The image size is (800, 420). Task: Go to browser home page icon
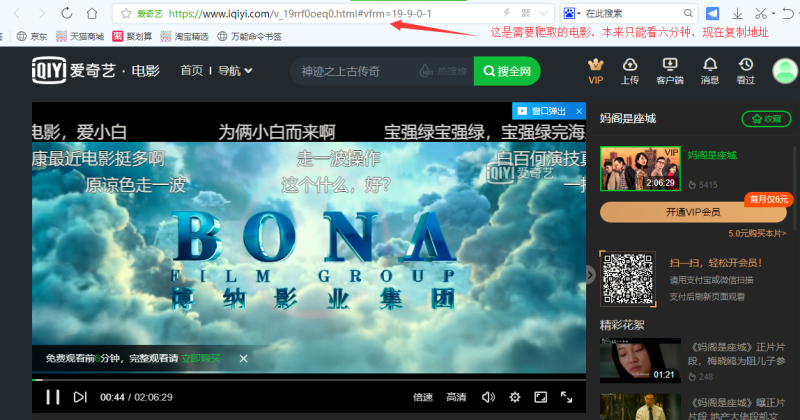point(92,13)
